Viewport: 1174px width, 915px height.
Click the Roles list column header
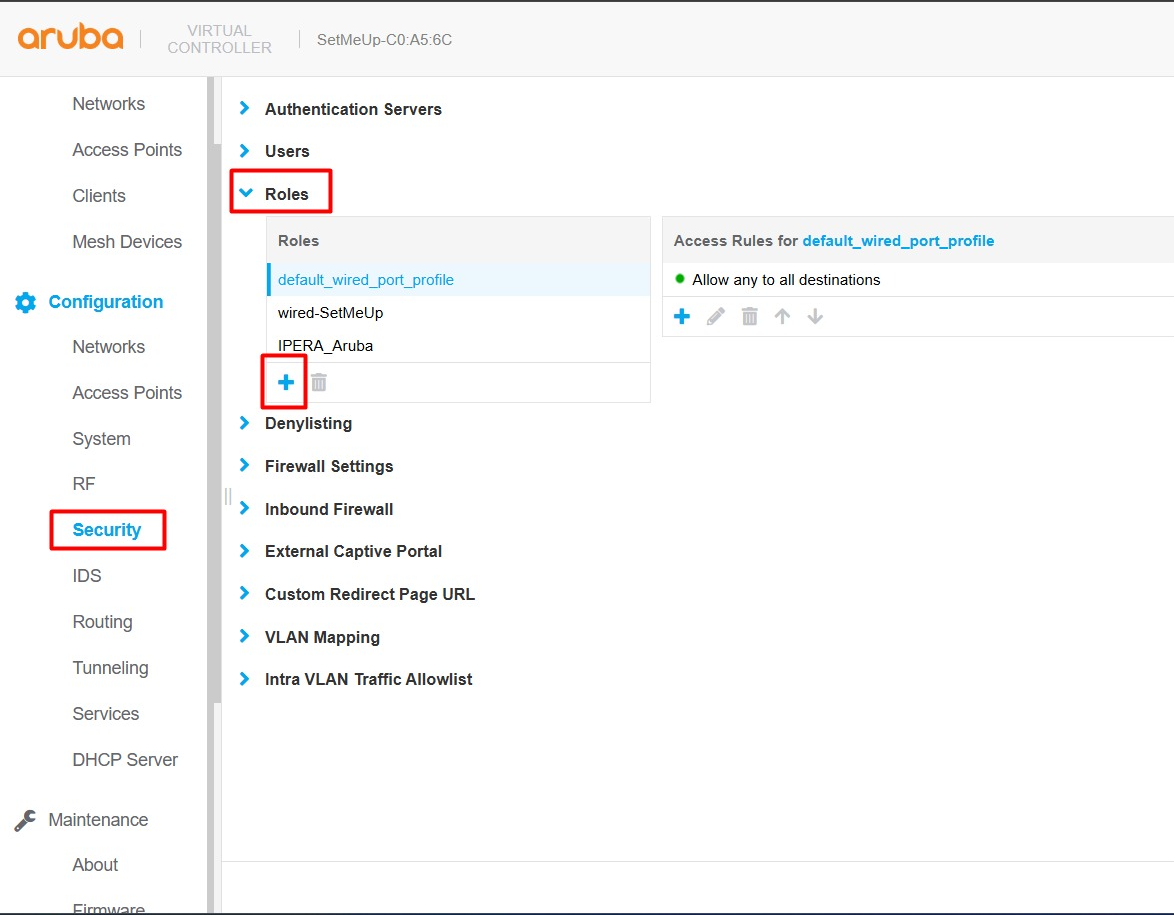point(458,241)
